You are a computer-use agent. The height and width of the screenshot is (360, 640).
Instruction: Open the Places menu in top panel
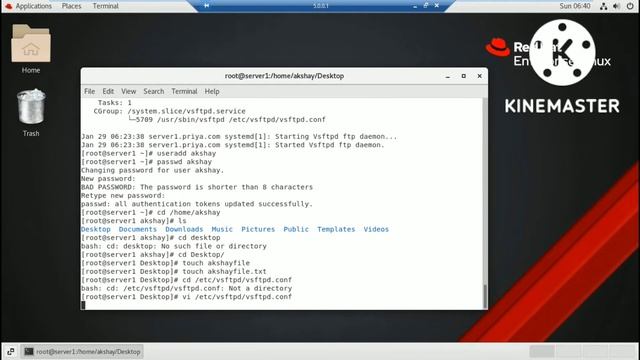click(x=71, y=6)
